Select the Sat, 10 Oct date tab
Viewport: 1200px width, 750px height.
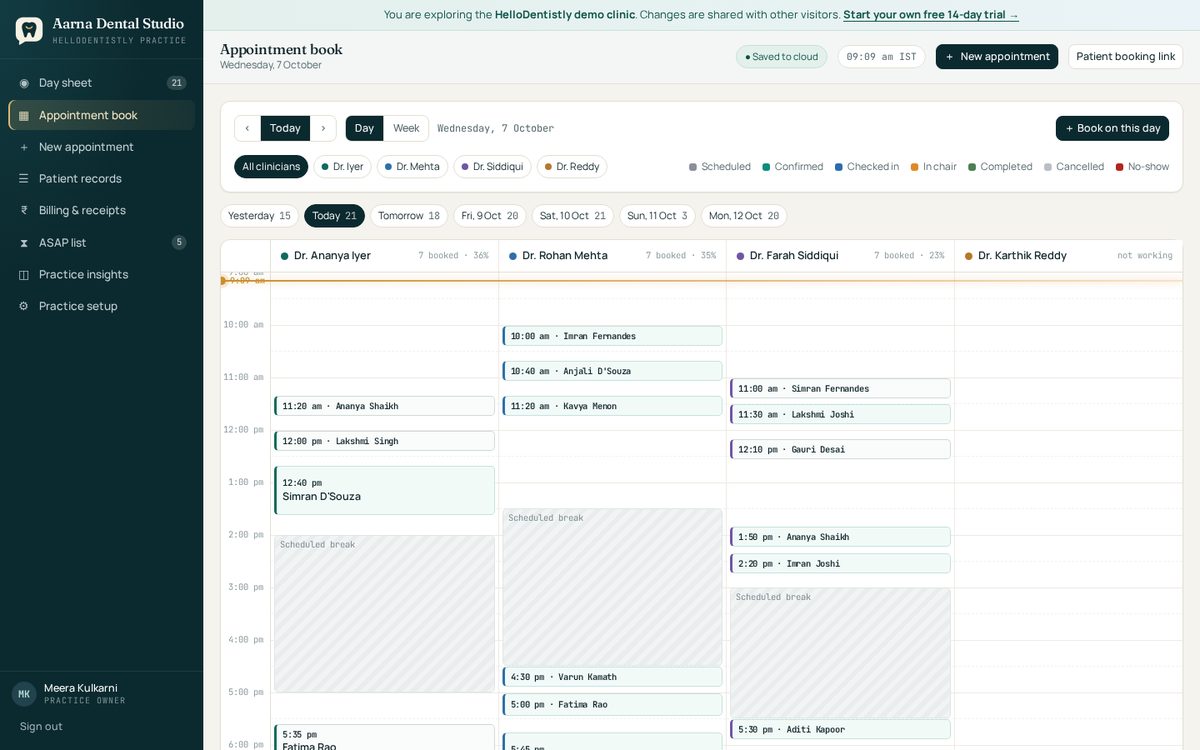click(x=573, y=216)
